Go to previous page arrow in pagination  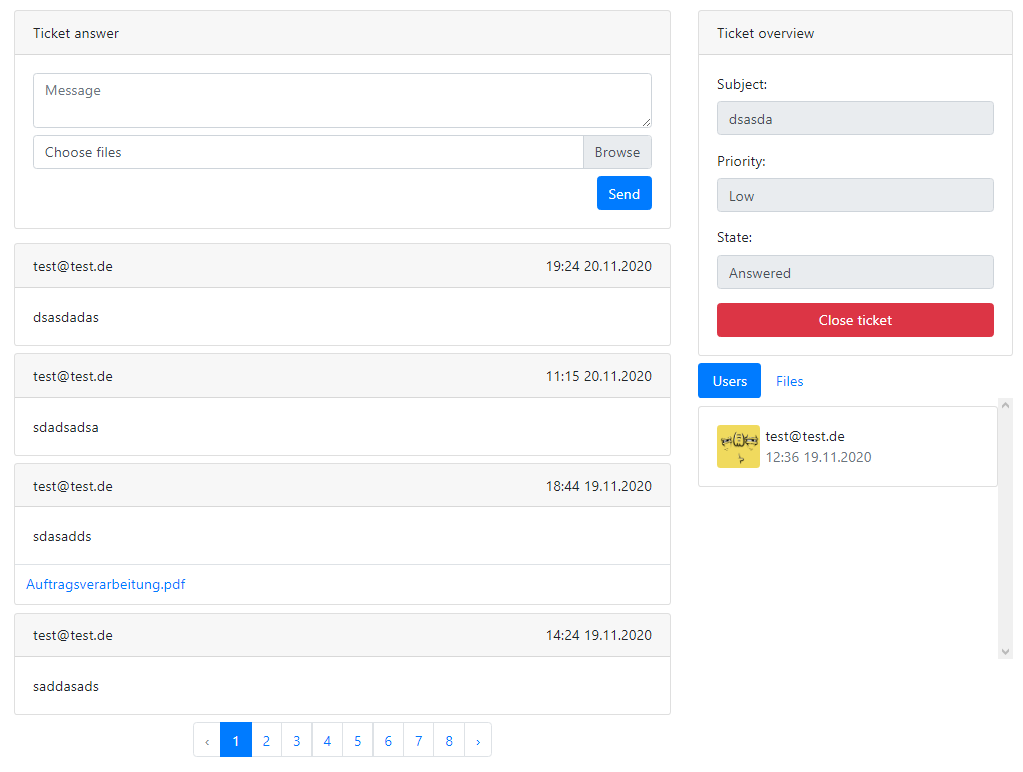tap(207, 740)
